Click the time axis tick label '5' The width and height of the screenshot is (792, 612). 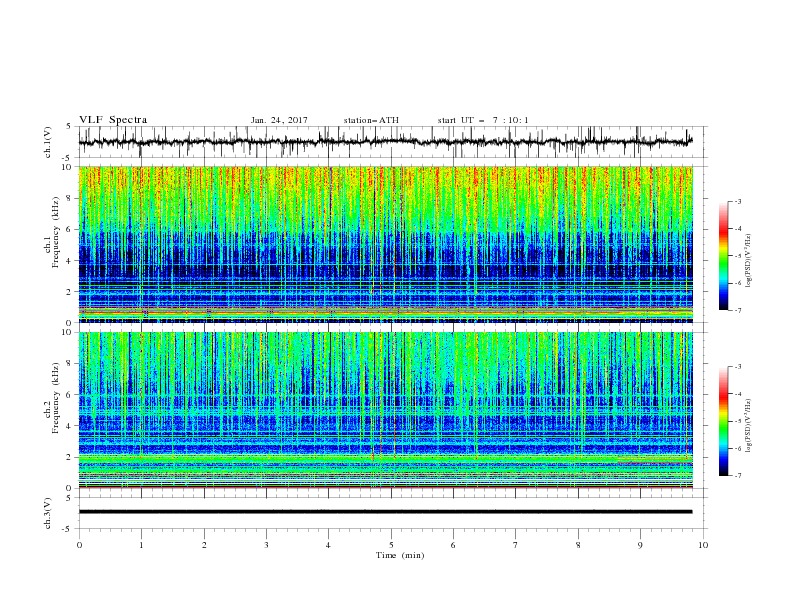[391, 545]
